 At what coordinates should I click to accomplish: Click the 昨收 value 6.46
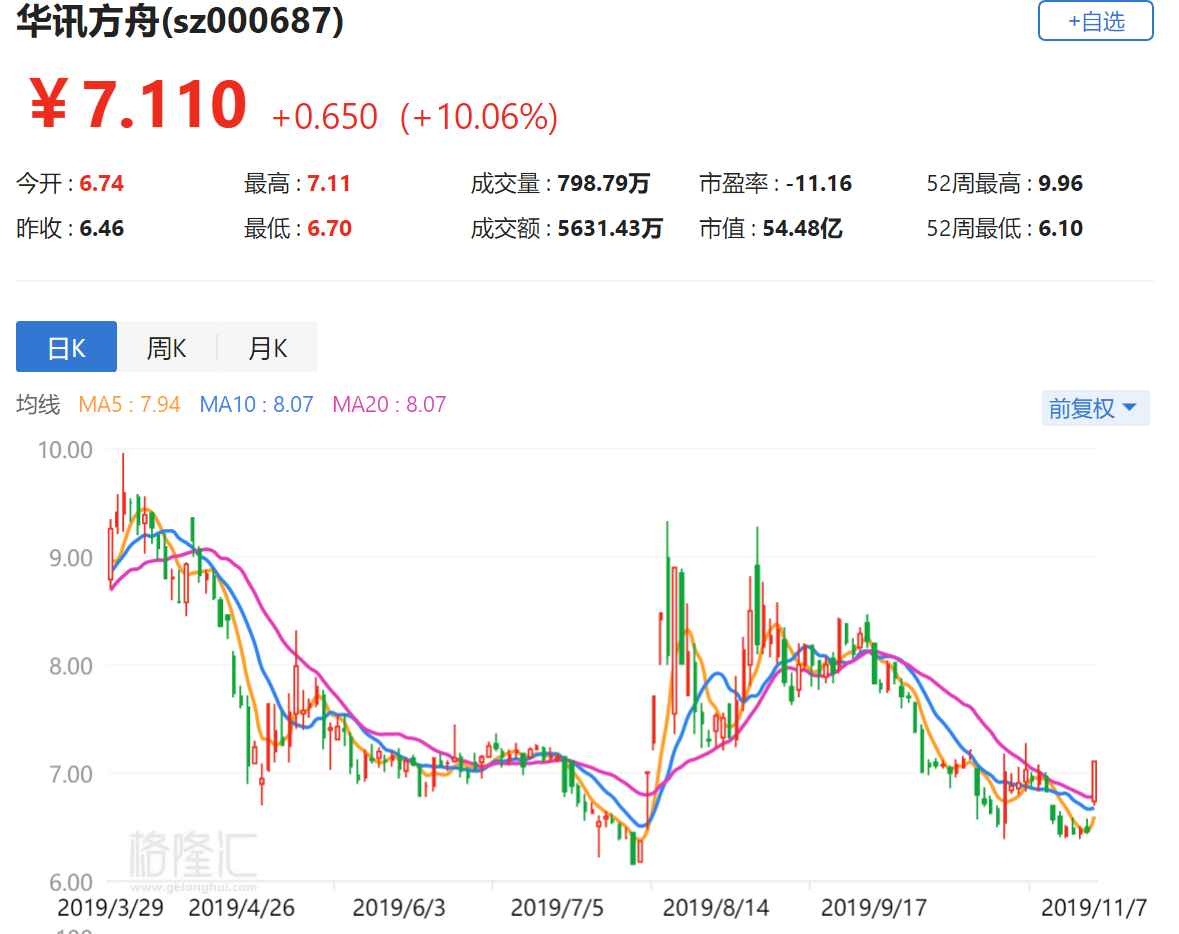pos(102,229)
